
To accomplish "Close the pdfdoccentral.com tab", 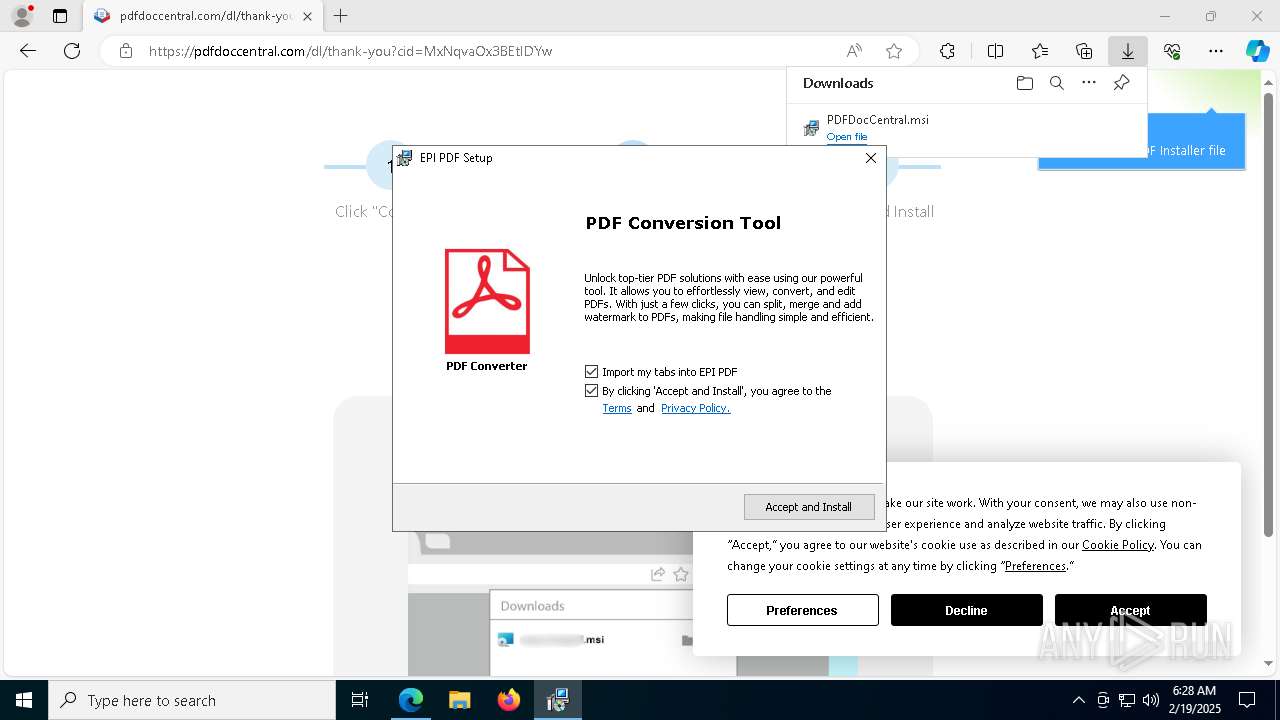I will point(307,16).
